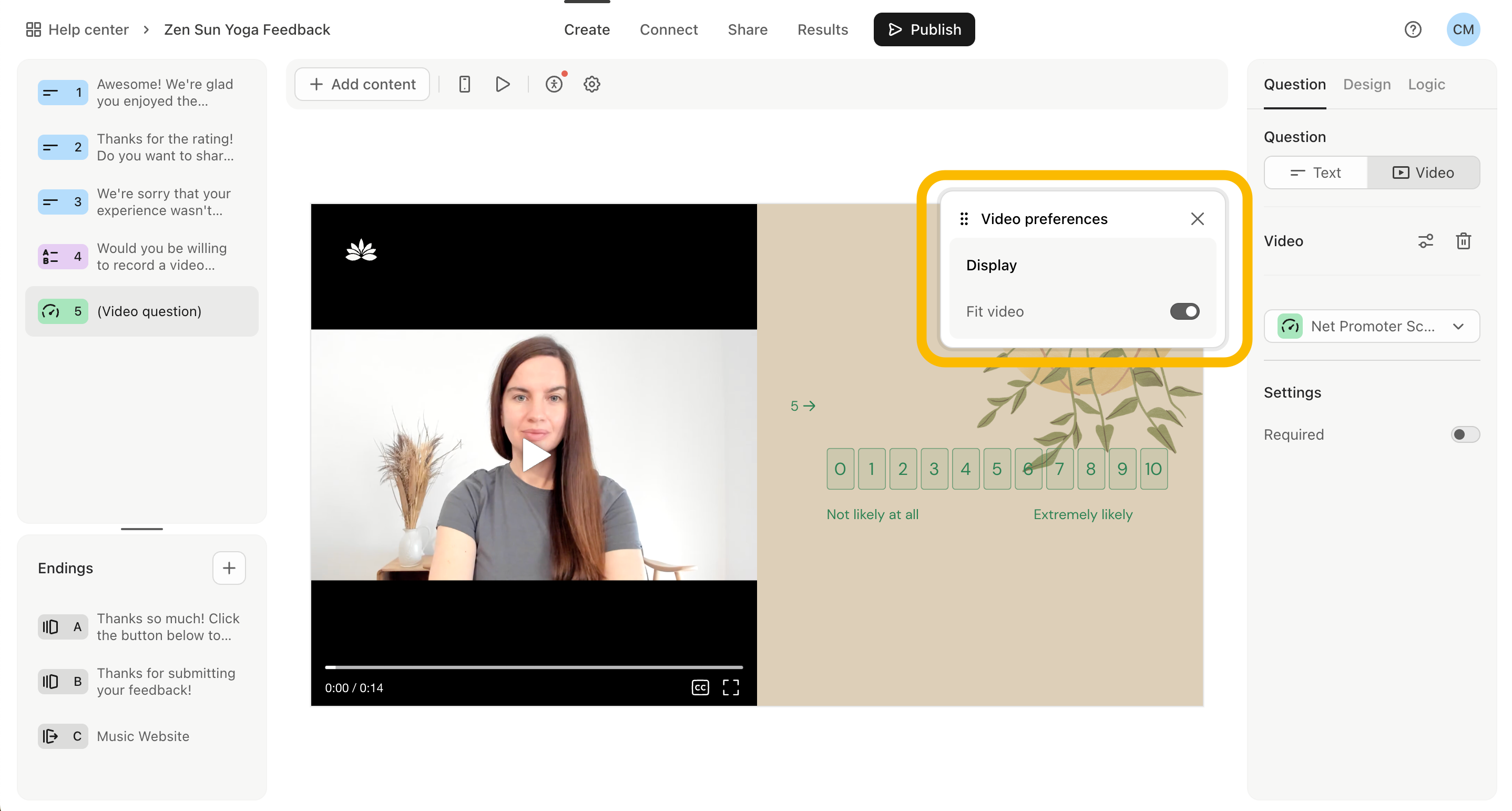Click the Zen Sun Yoga Feedback title
This screenshot has height=811, width=1512.
click(x=247, y=29)
